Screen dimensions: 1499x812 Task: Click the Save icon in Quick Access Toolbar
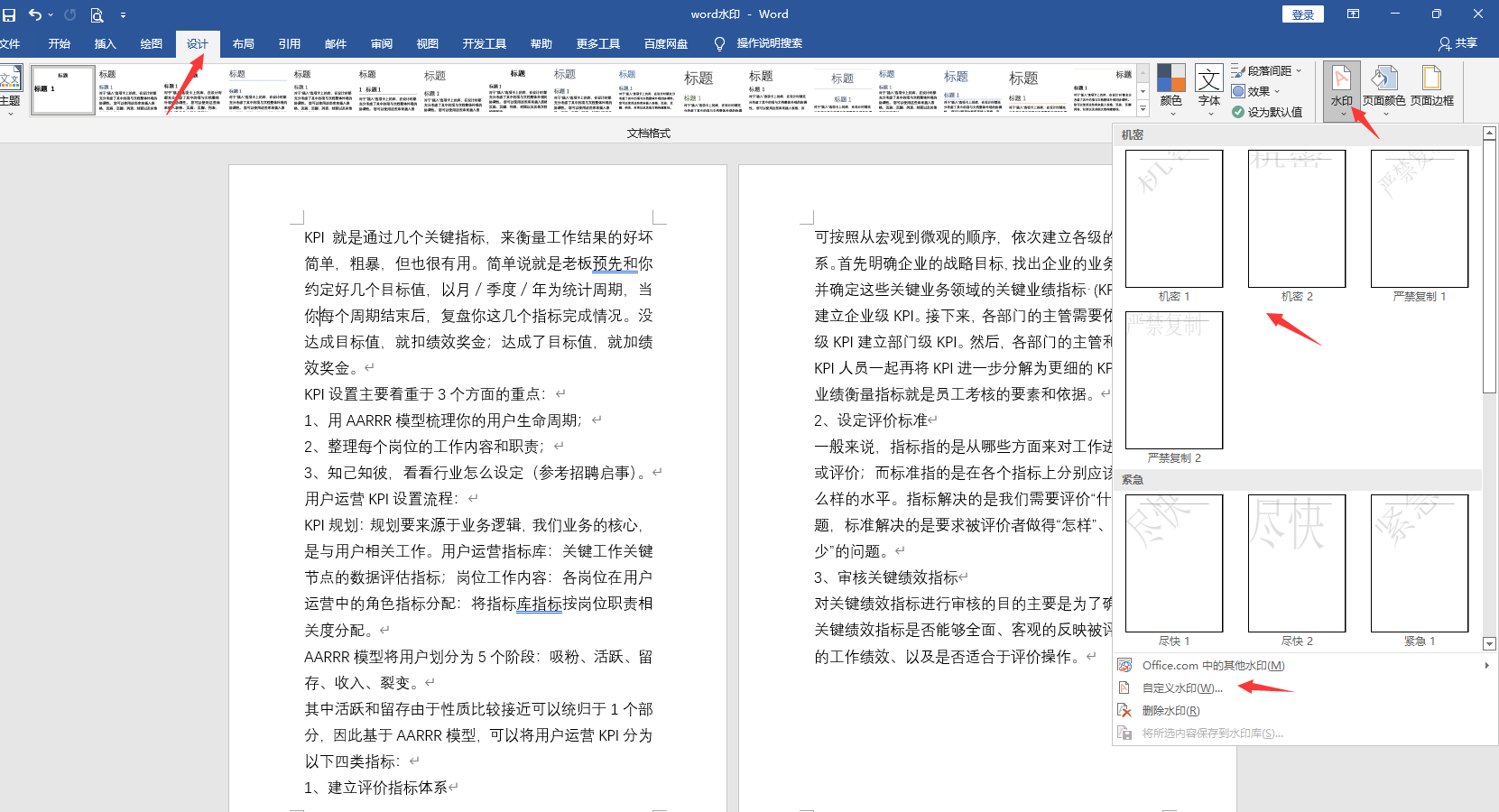[10, 14]
